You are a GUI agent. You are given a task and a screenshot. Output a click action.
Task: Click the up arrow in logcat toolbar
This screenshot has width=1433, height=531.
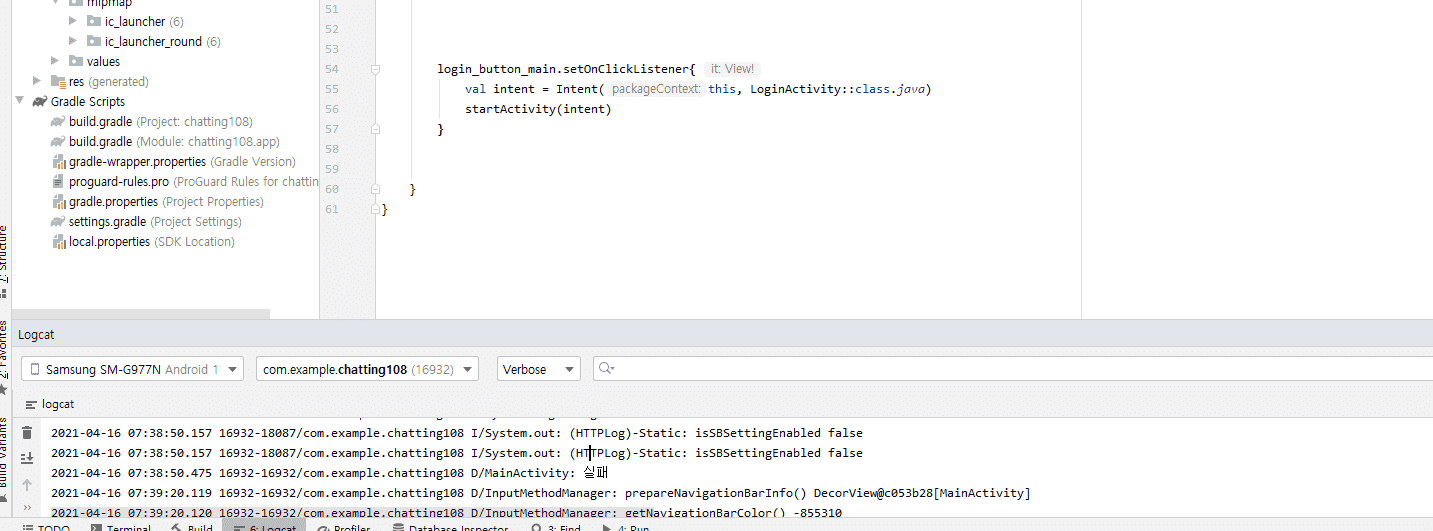(27, 485)
